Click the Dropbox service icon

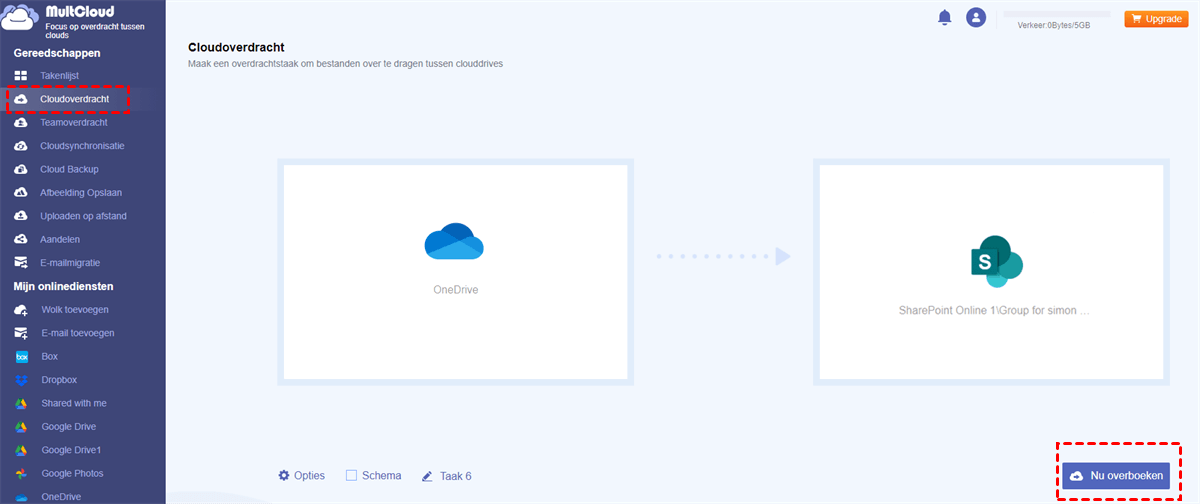point(21,380)
